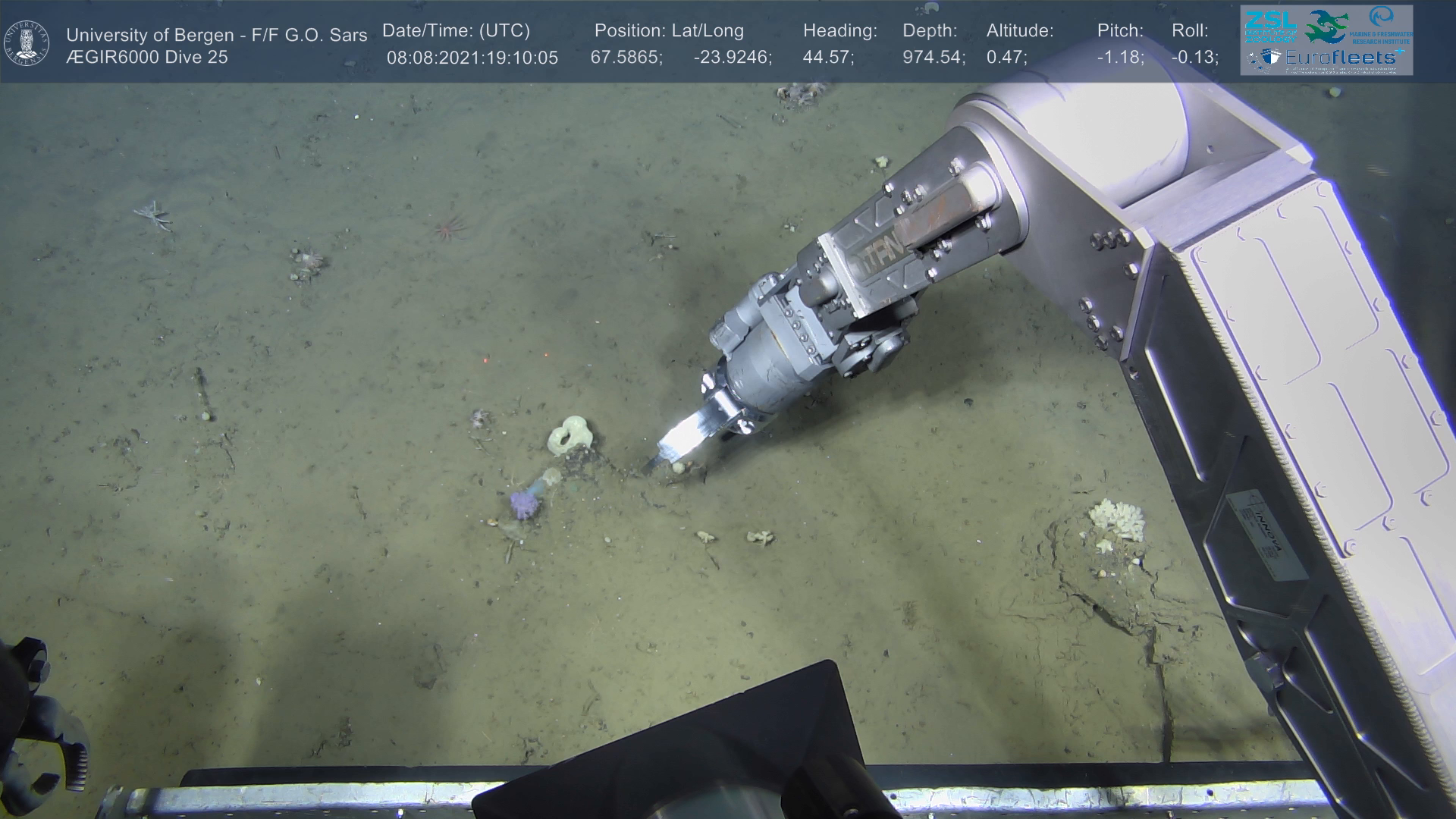Click the University of Bergen seal logo
The height and width of the screenshot is (819, 1456).
point(27,43)
